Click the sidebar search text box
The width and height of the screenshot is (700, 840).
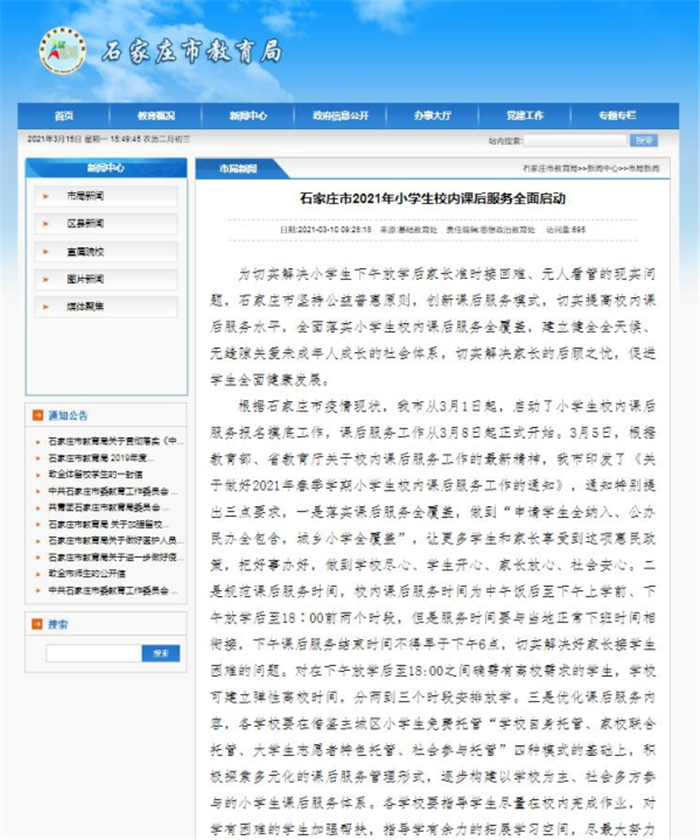pyautogui.click(x=94, y=654)
